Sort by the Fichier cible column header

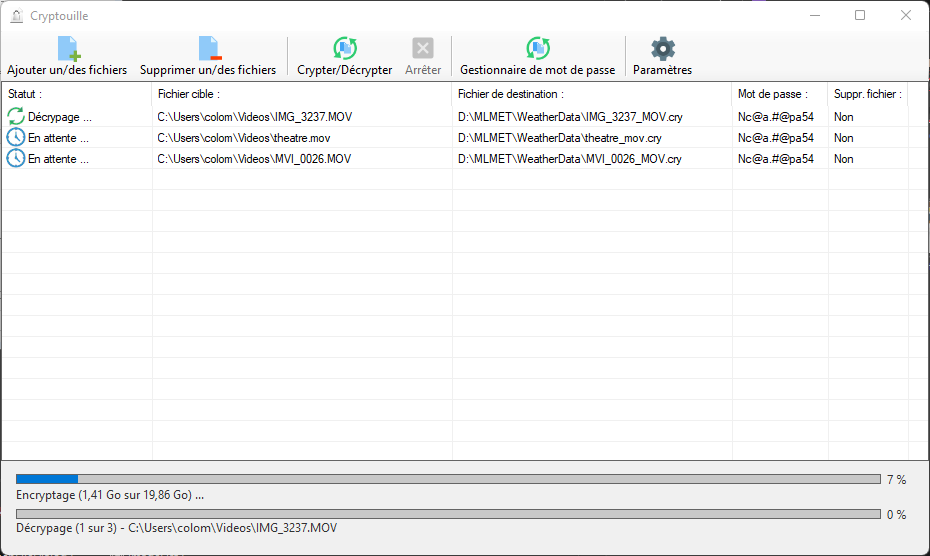(300, 94)
